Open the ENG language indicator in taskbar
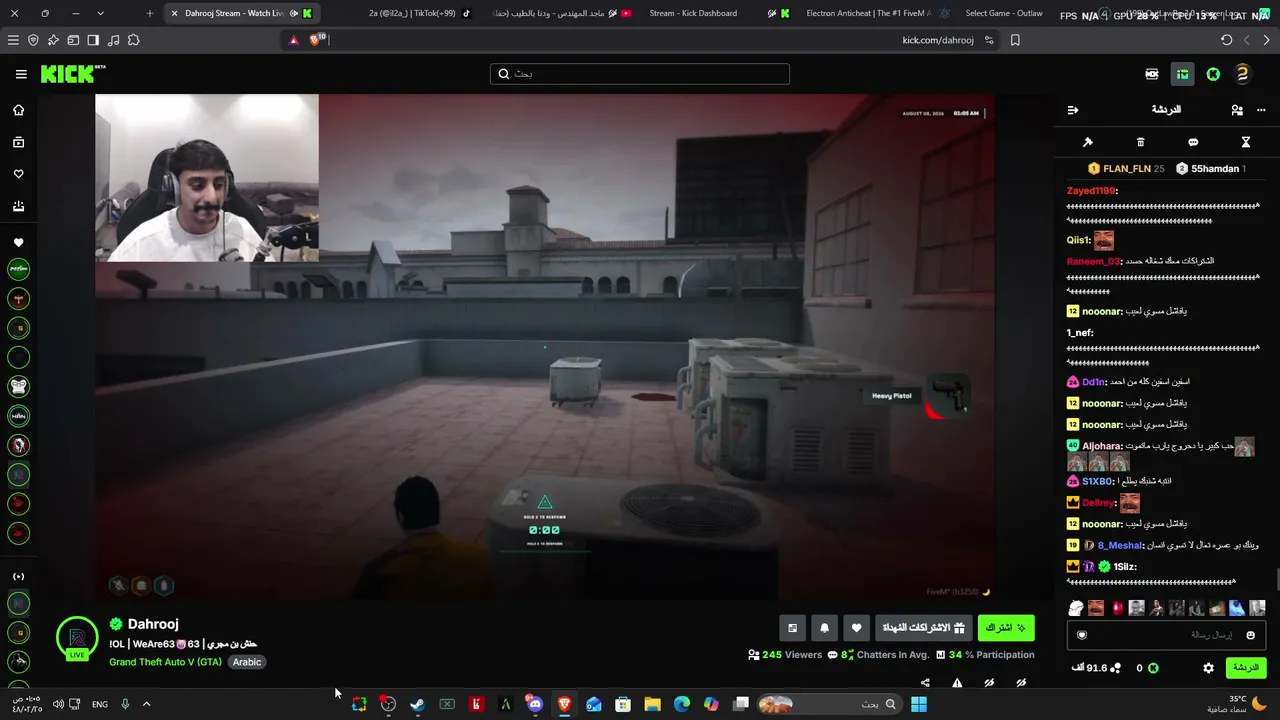 coord(100,704)
